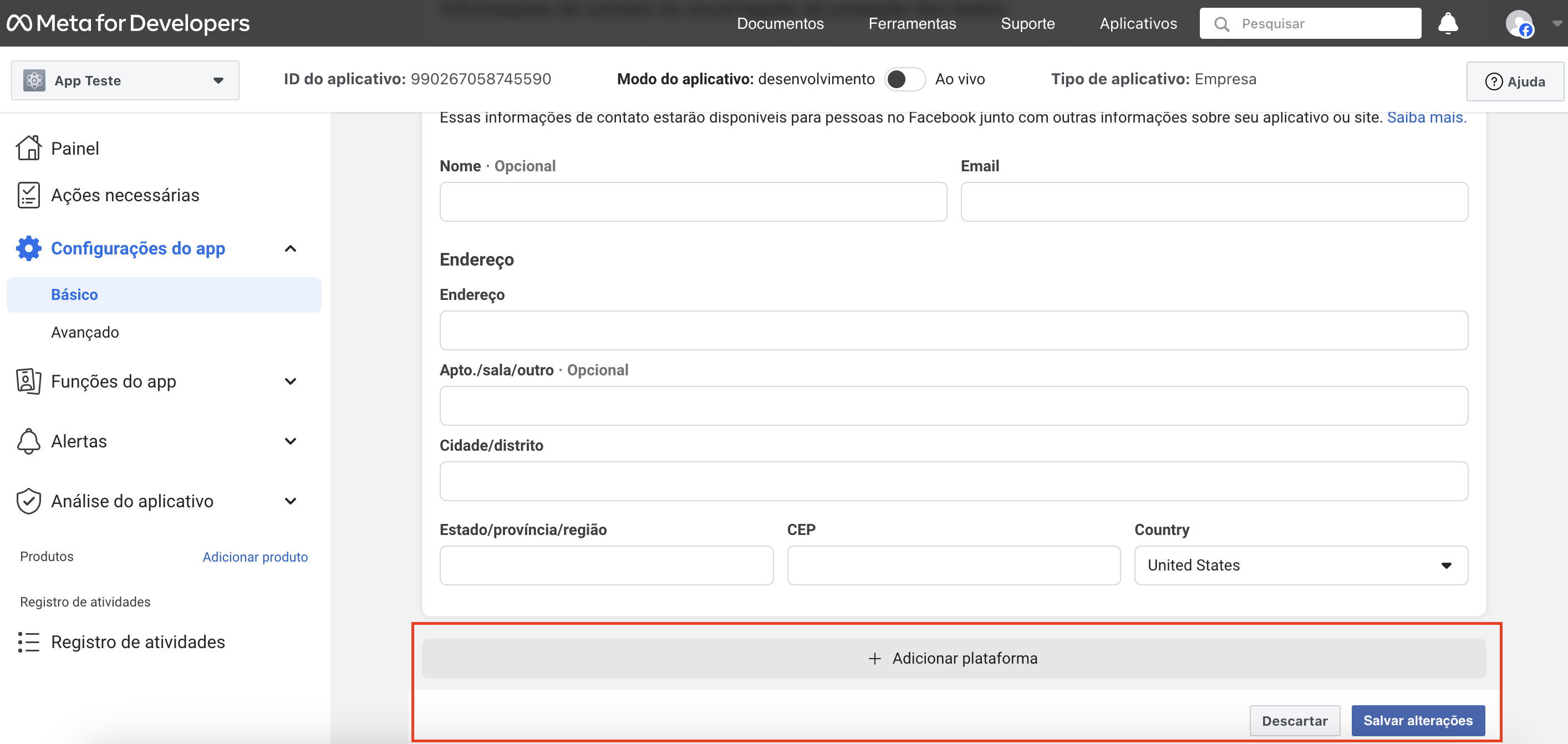This screenshot has height=744, width=1568.
Task: Toggle app mode to Ao vivo
Action: click(904, 79)
